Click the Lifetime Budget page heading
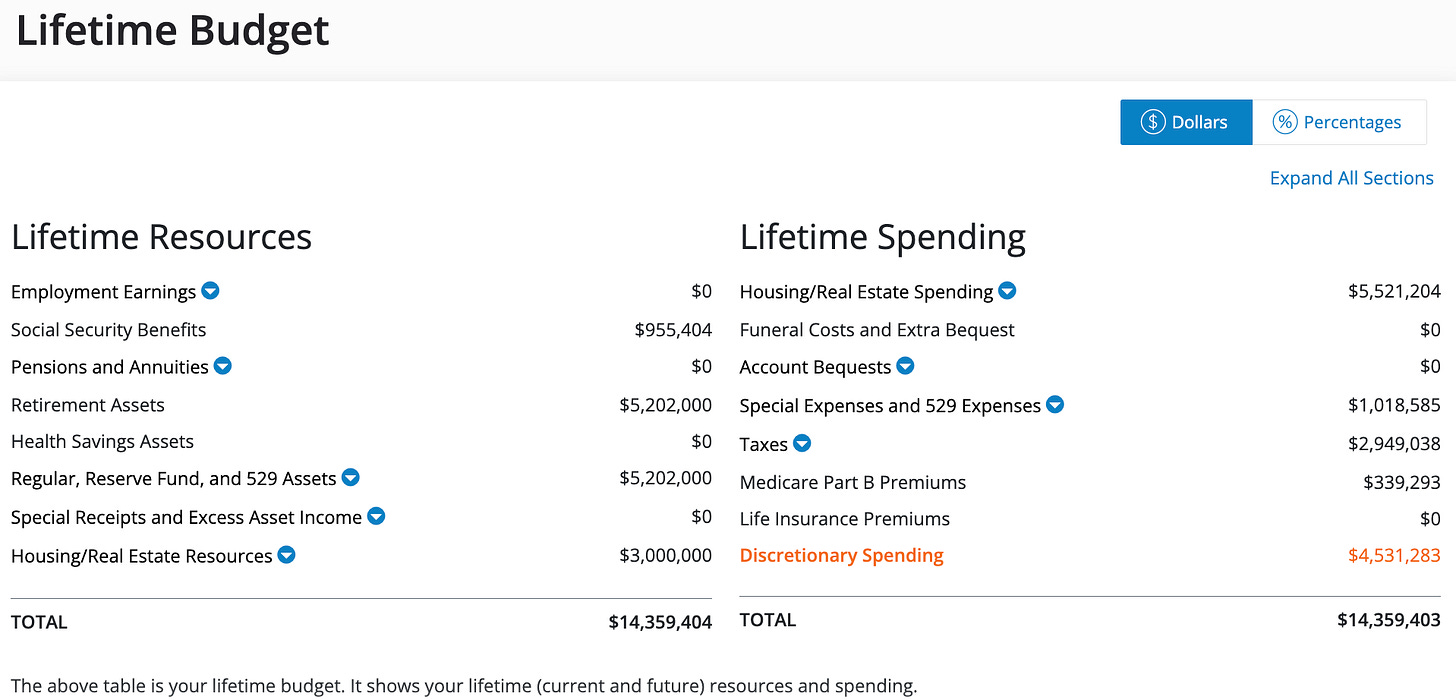1456x700 pixels. pos(173,32)
